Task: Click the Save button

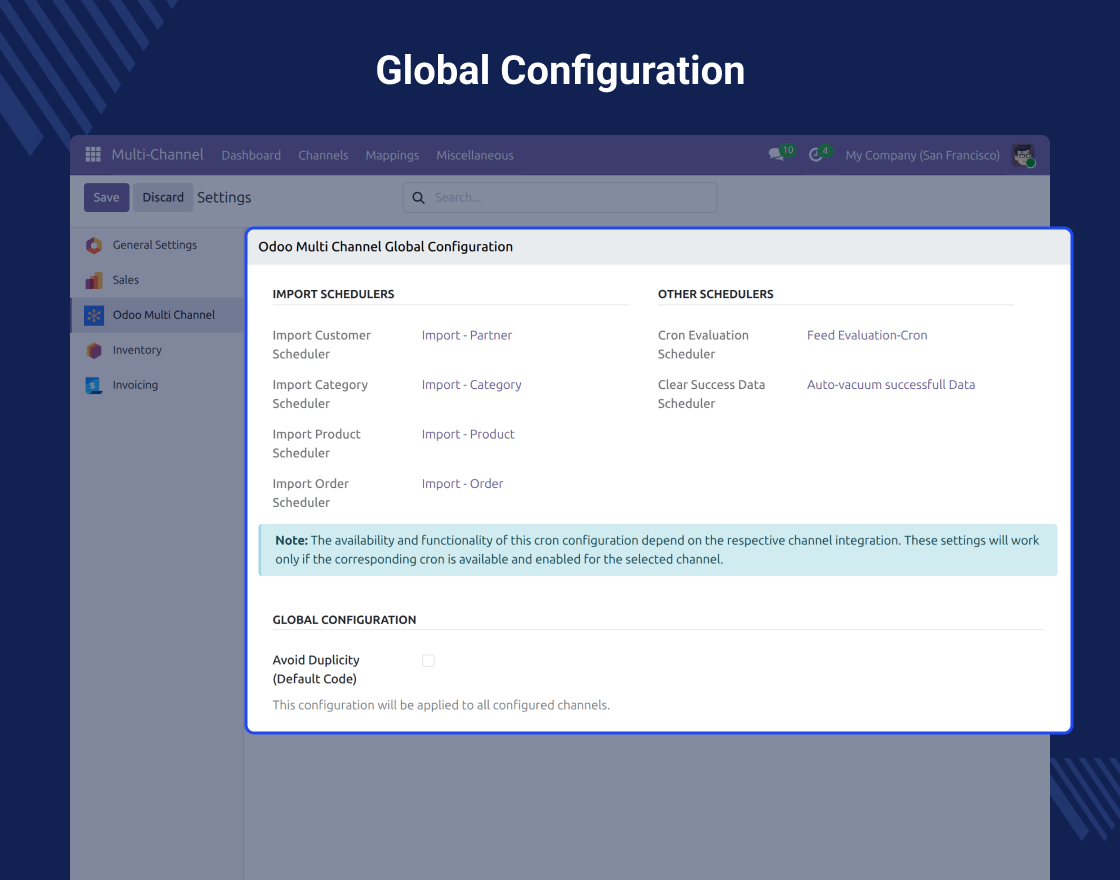Action: point(106,197)
